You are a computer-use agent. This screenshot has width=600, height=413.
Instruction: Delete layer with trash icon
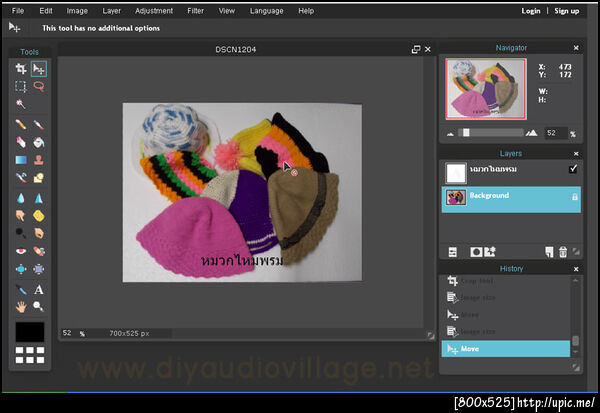(x=563, y=252)
